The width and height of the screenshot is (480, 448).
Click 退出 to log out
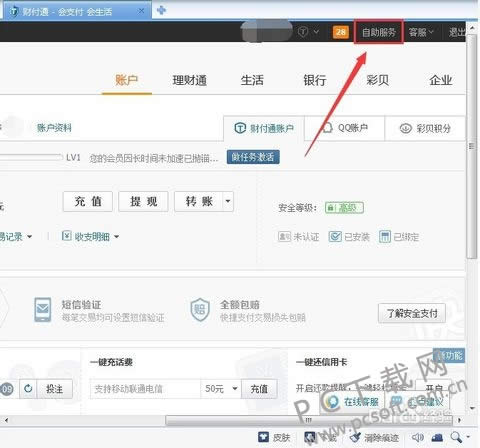click(457, 32)
